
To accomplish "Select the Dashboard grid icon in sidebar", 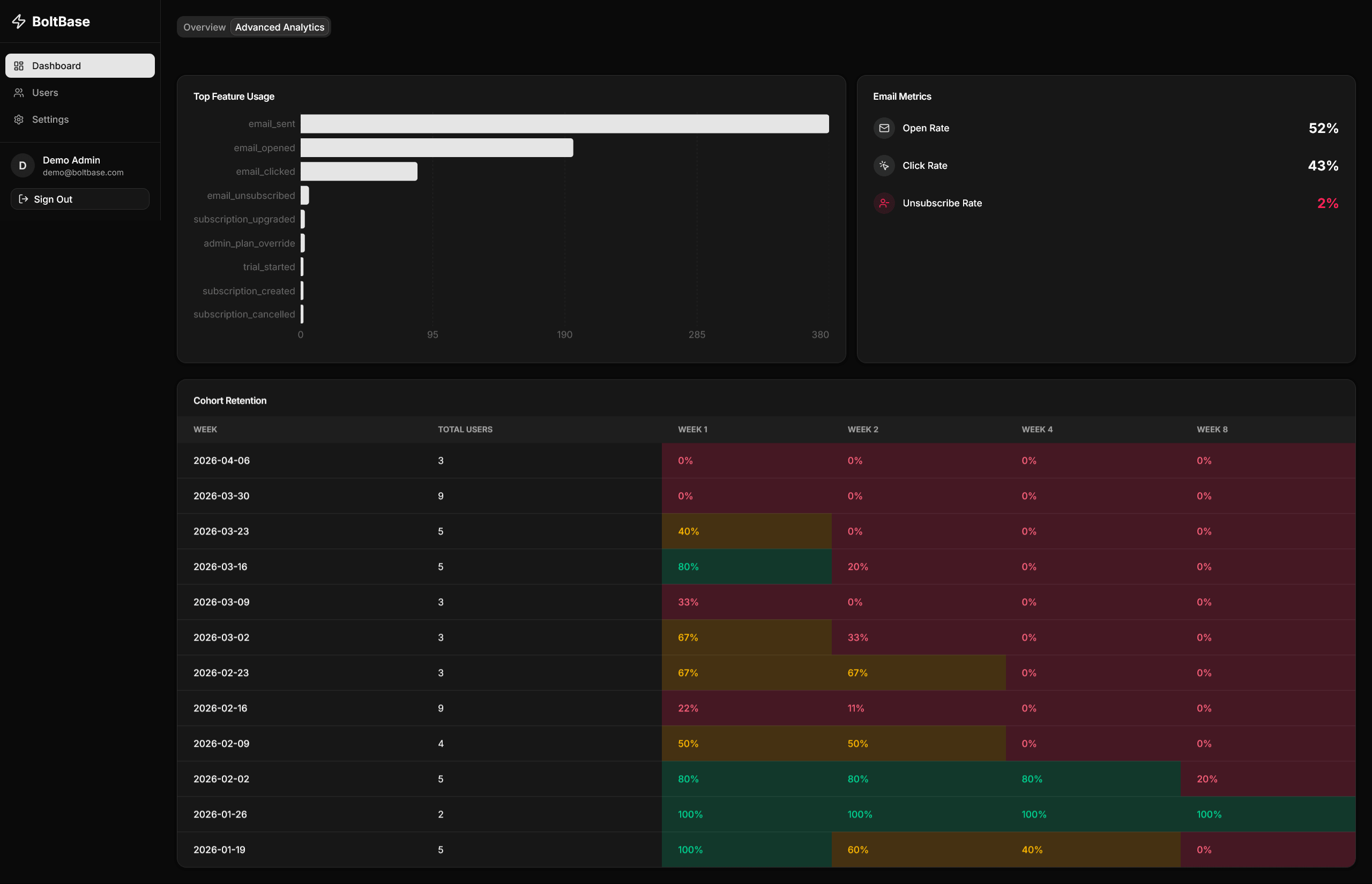I will point(19,65).
